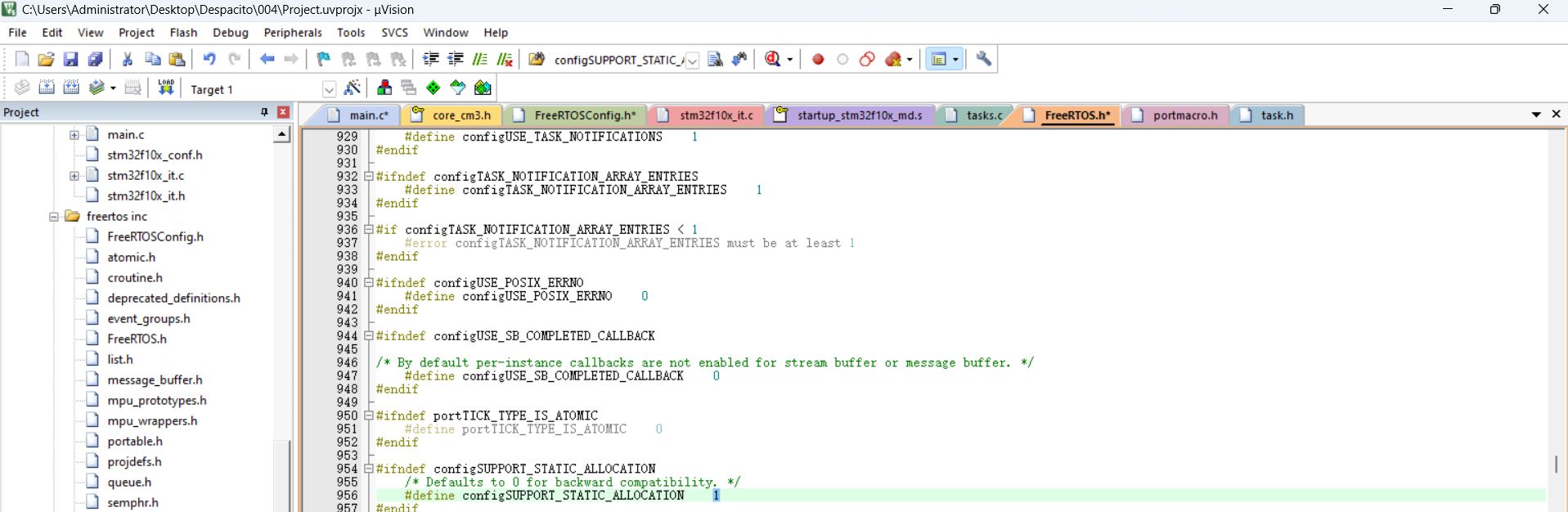Screen dimensions: 1568x512
Task: Open the Target 1 selection dropdown
Action: coord(329,89)
